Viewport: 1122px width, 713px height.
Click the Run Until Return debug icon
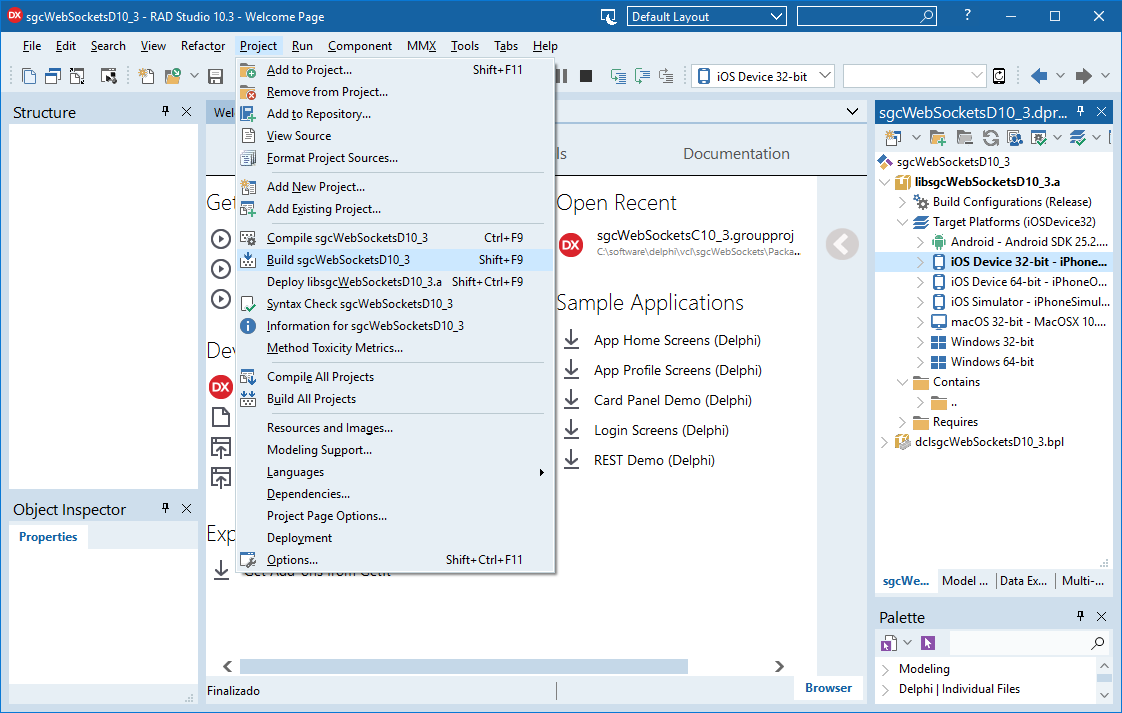click(666, 76)
